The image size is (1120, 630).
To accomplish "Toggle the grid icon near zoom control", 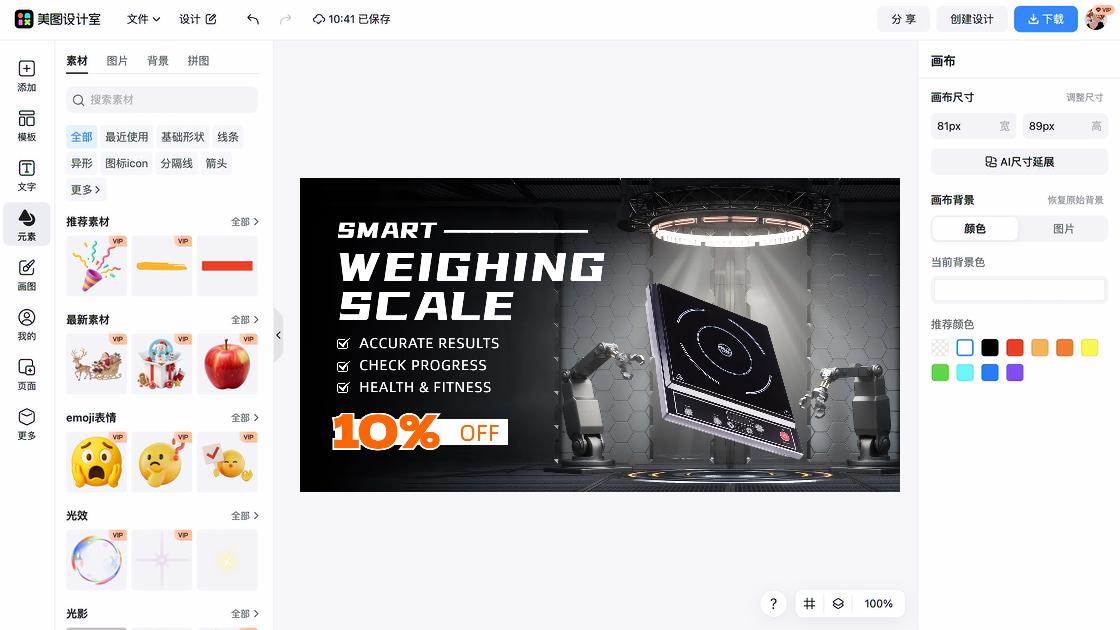I will pos(809,604).
